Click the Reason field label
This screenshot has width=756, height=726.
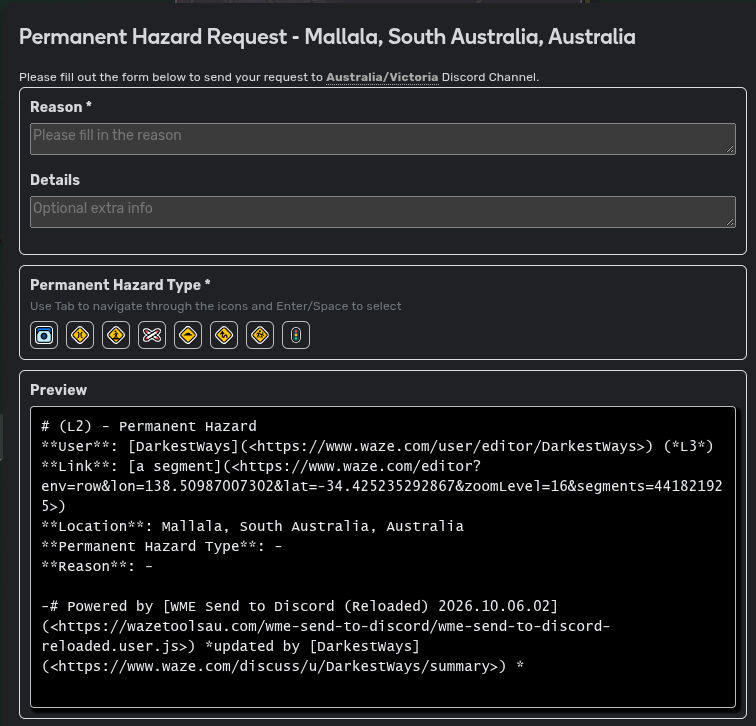(x=61, y=107)
